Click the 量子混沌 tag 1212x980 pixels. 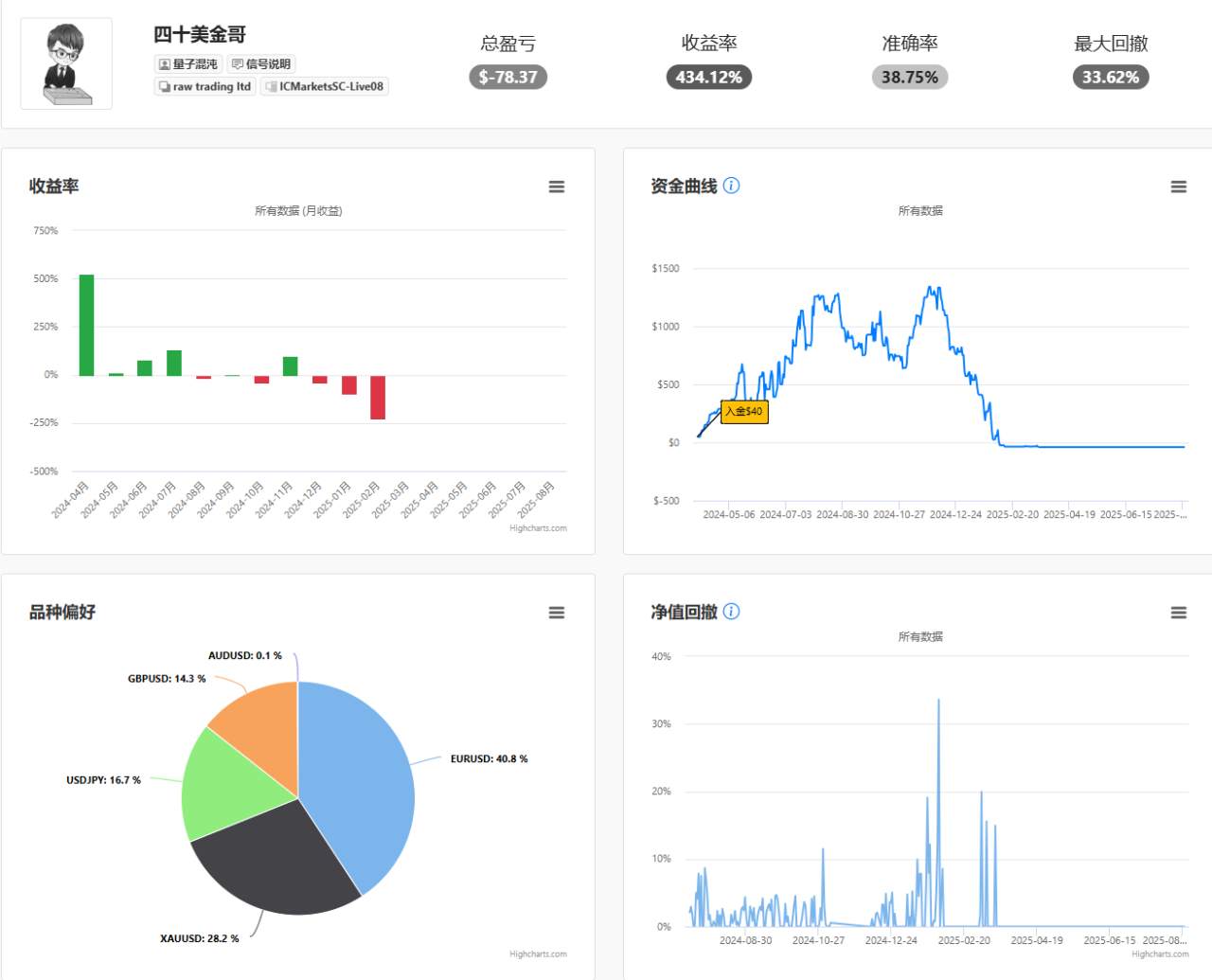click(x=188, y=63)
